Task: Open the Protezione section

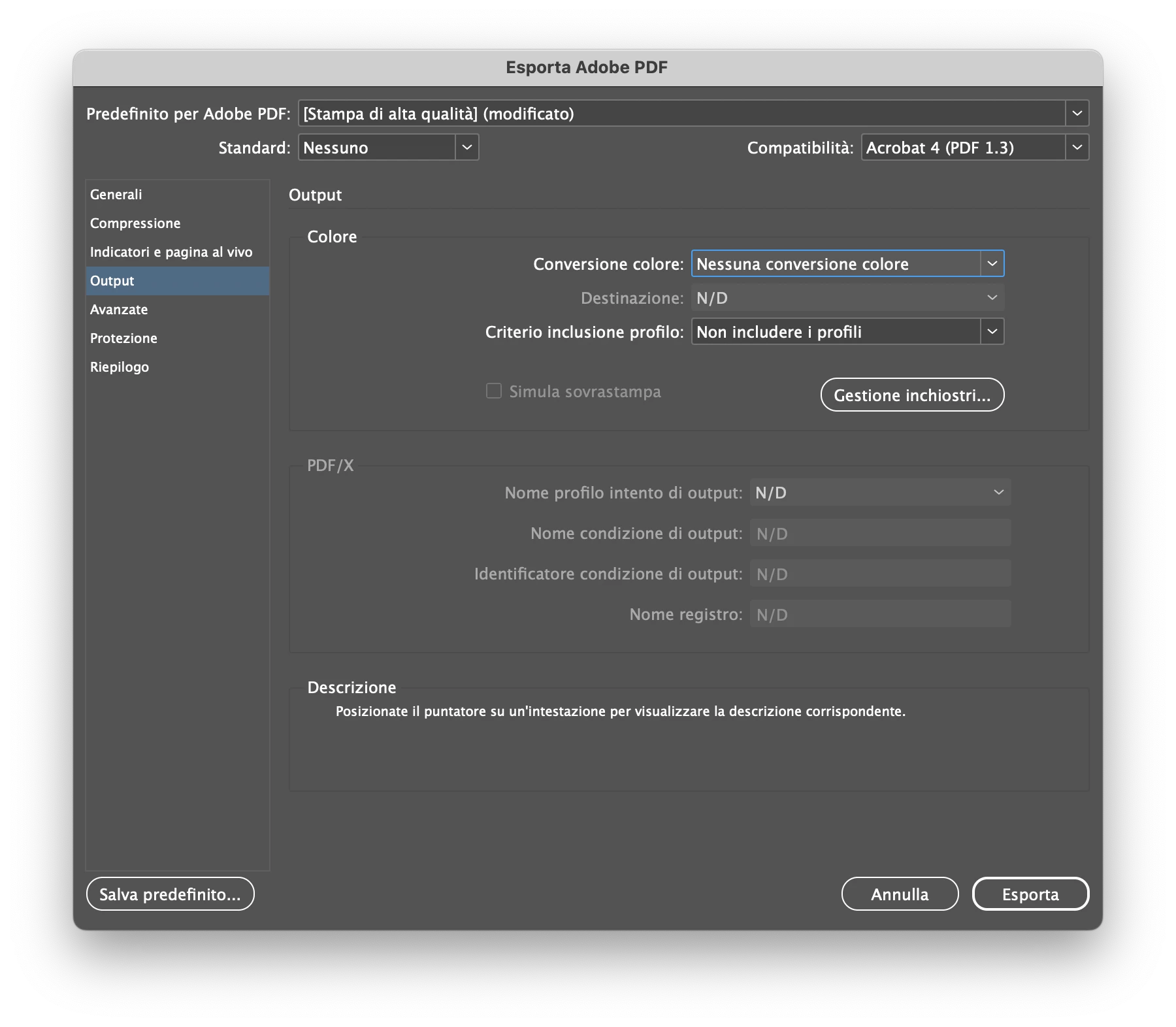Action: coord(178,338)
